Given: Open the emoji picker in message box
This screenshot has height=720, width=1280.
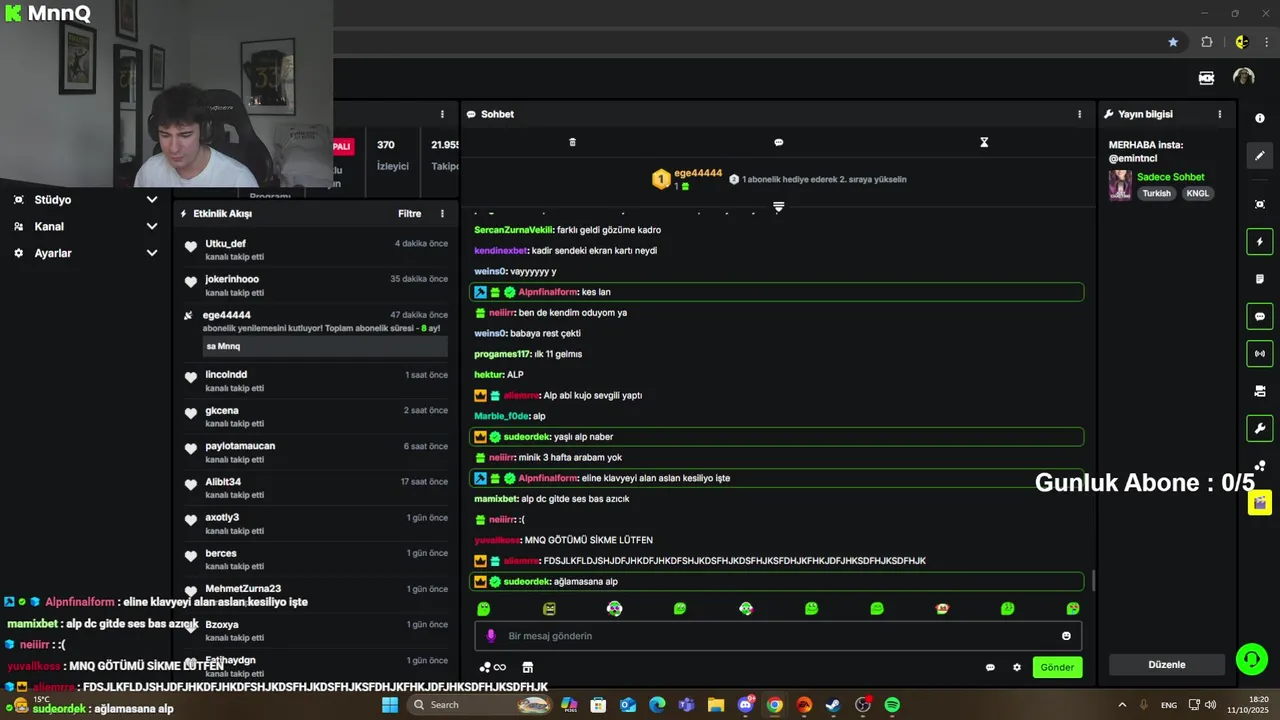Looking at the screenshot, I should pyautogui.click(x=1066, y=636).
